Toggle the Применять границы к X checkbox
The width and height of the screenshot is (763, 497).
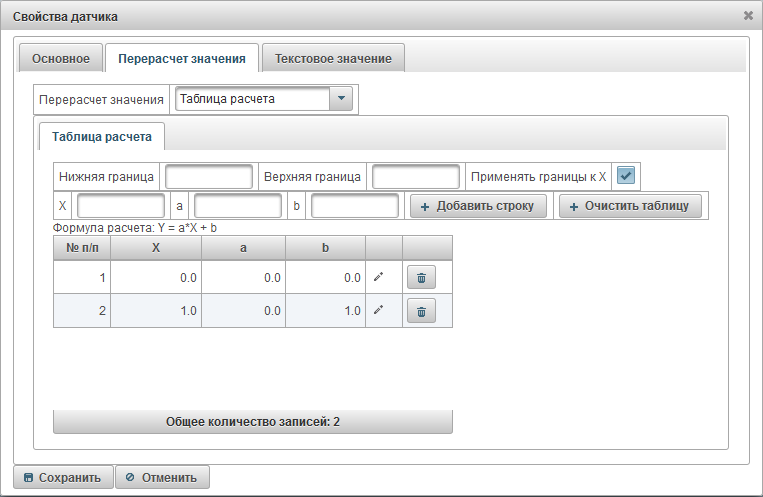626,176
